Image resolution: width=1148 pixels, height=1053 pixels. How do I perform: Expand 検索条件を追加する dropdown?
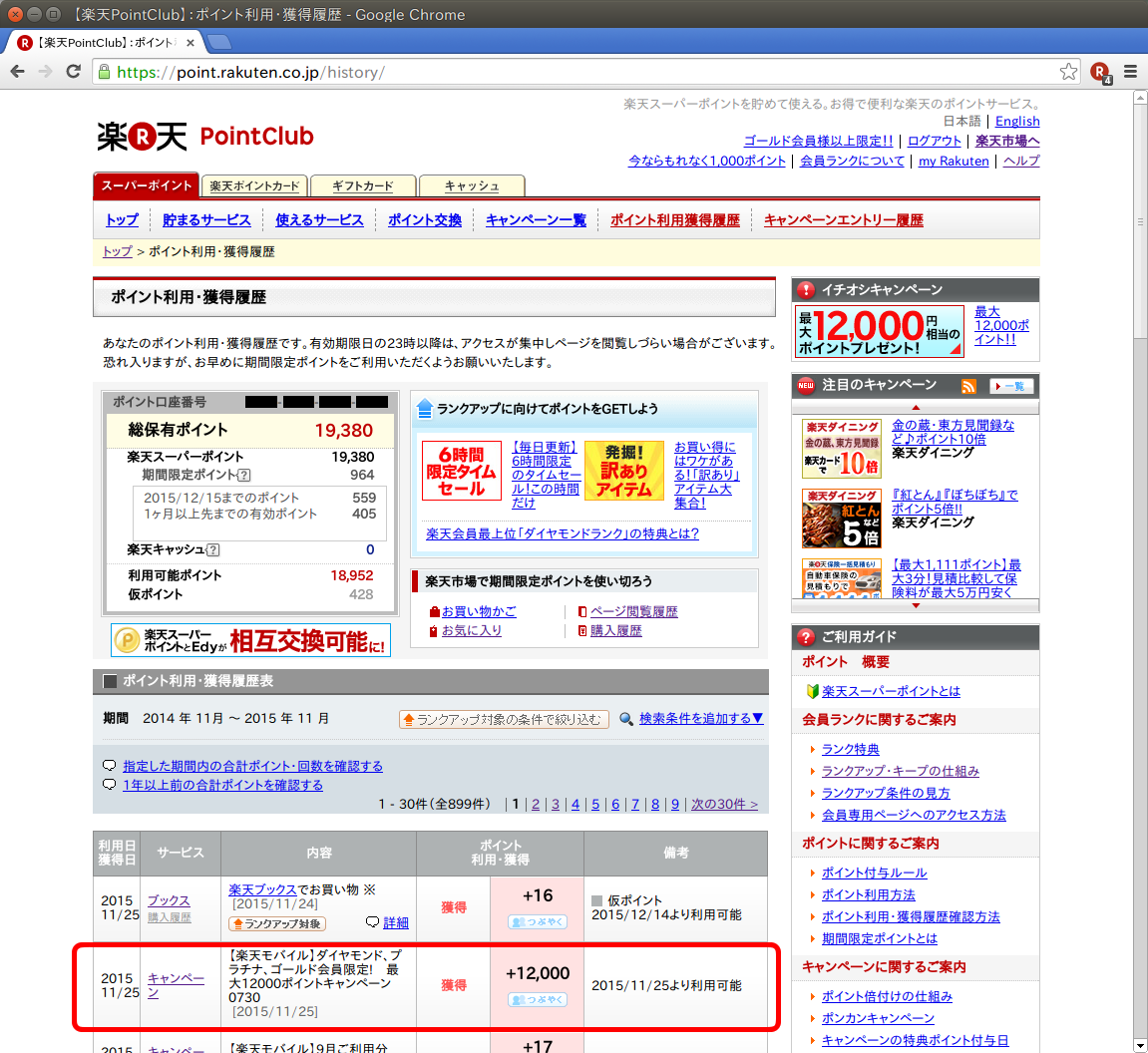(x=700, y=719)
